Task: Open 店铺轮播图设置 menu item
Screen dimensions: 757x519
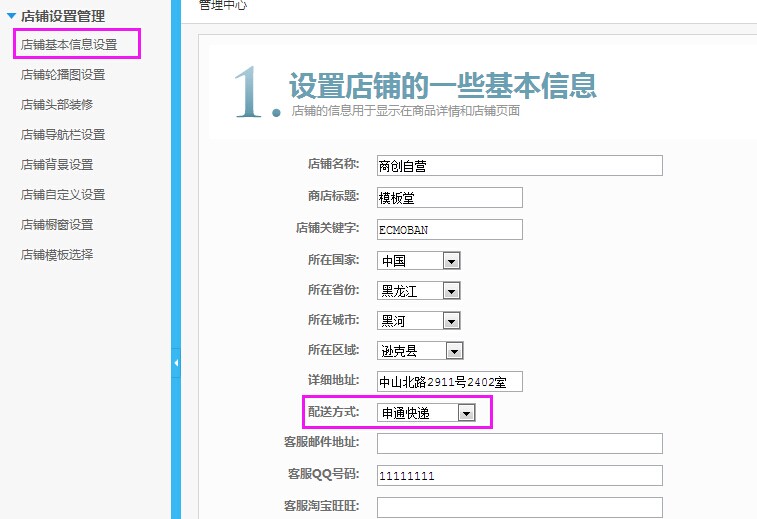Action: [x=63, y=75]
